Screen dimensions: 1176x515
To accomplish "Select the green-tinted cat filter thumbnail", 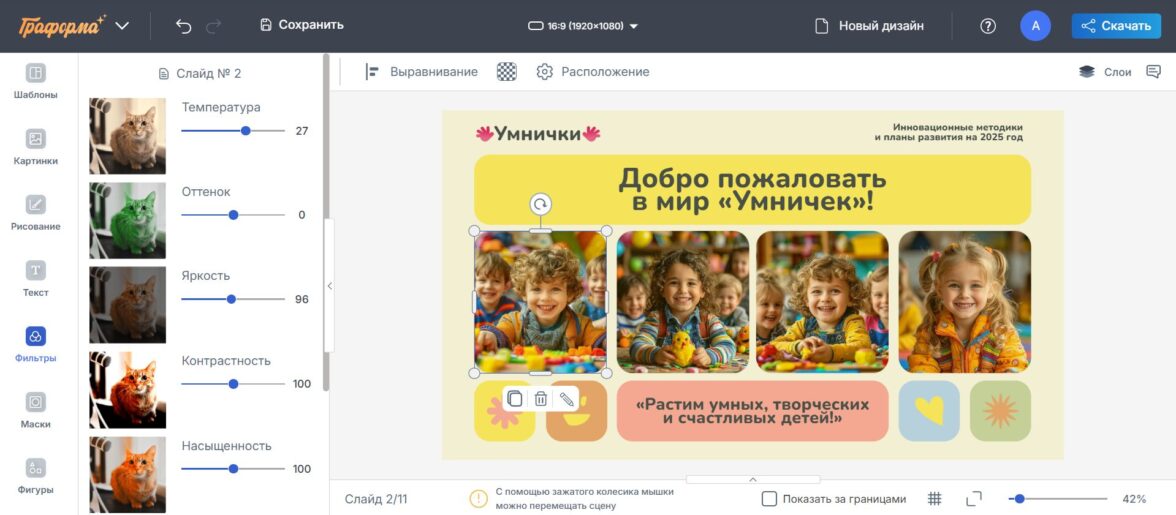I will tap(128, 221).
